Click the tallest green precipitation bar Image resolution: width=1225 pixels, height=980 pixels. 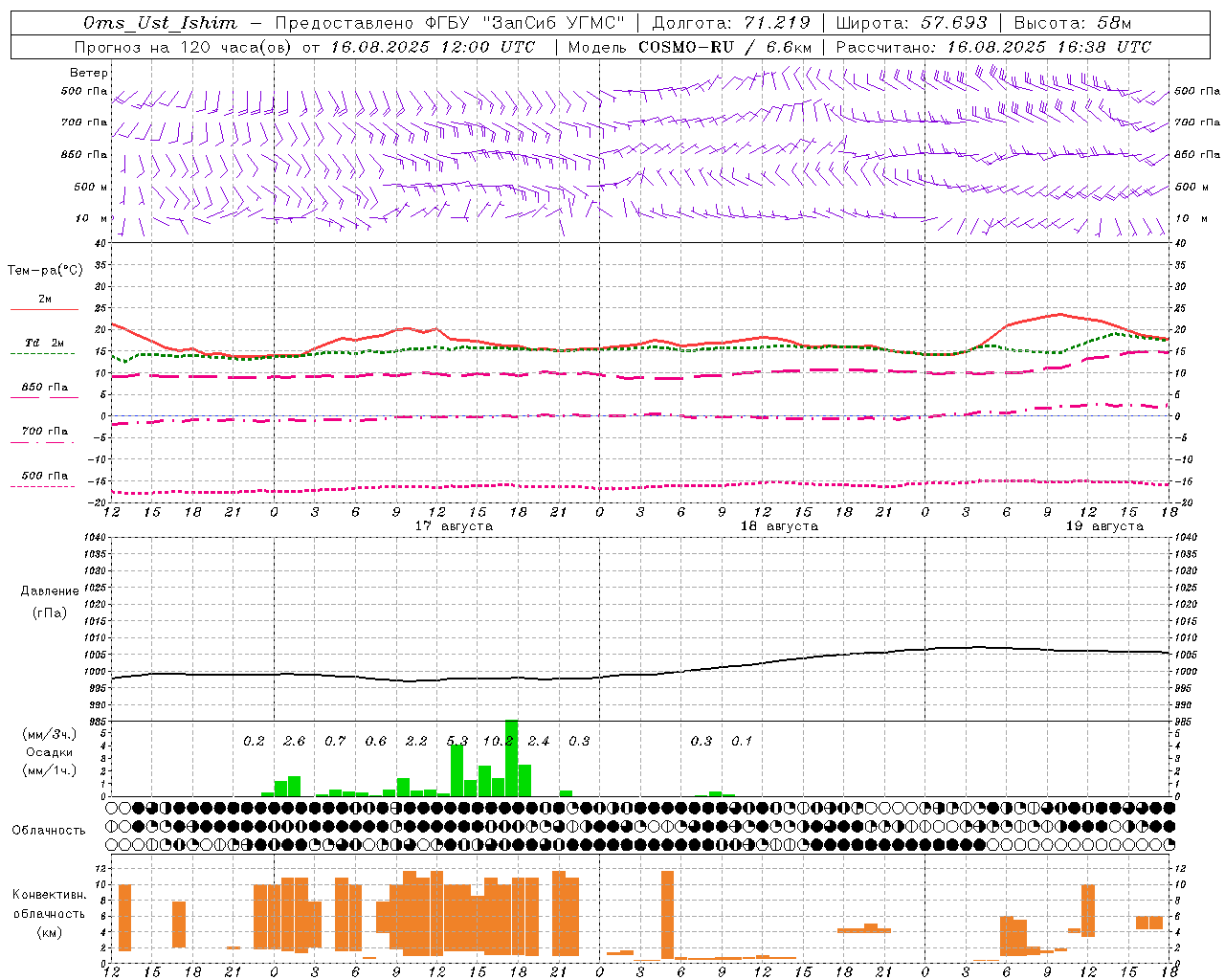pyautogui.click(x=511, y=758)
